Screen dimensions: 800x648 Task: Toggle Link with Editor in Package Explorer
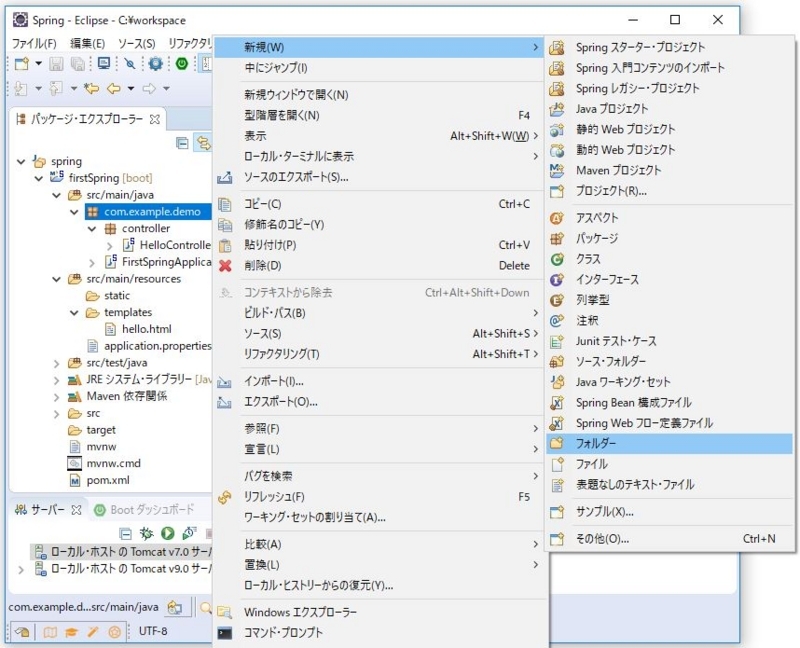(x=203, y=143)
